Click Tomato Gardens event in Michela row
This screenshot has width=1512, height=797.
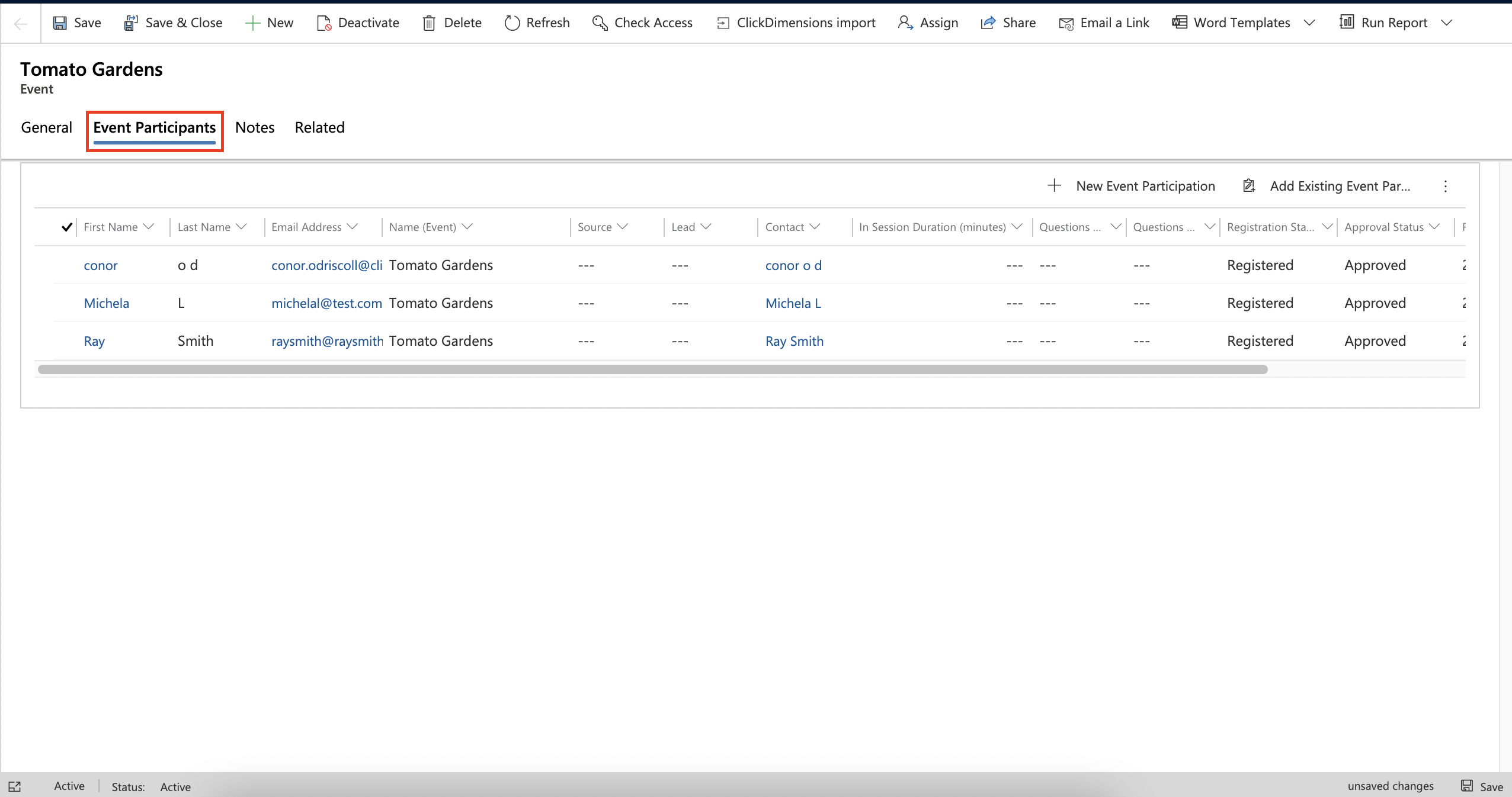441,303
